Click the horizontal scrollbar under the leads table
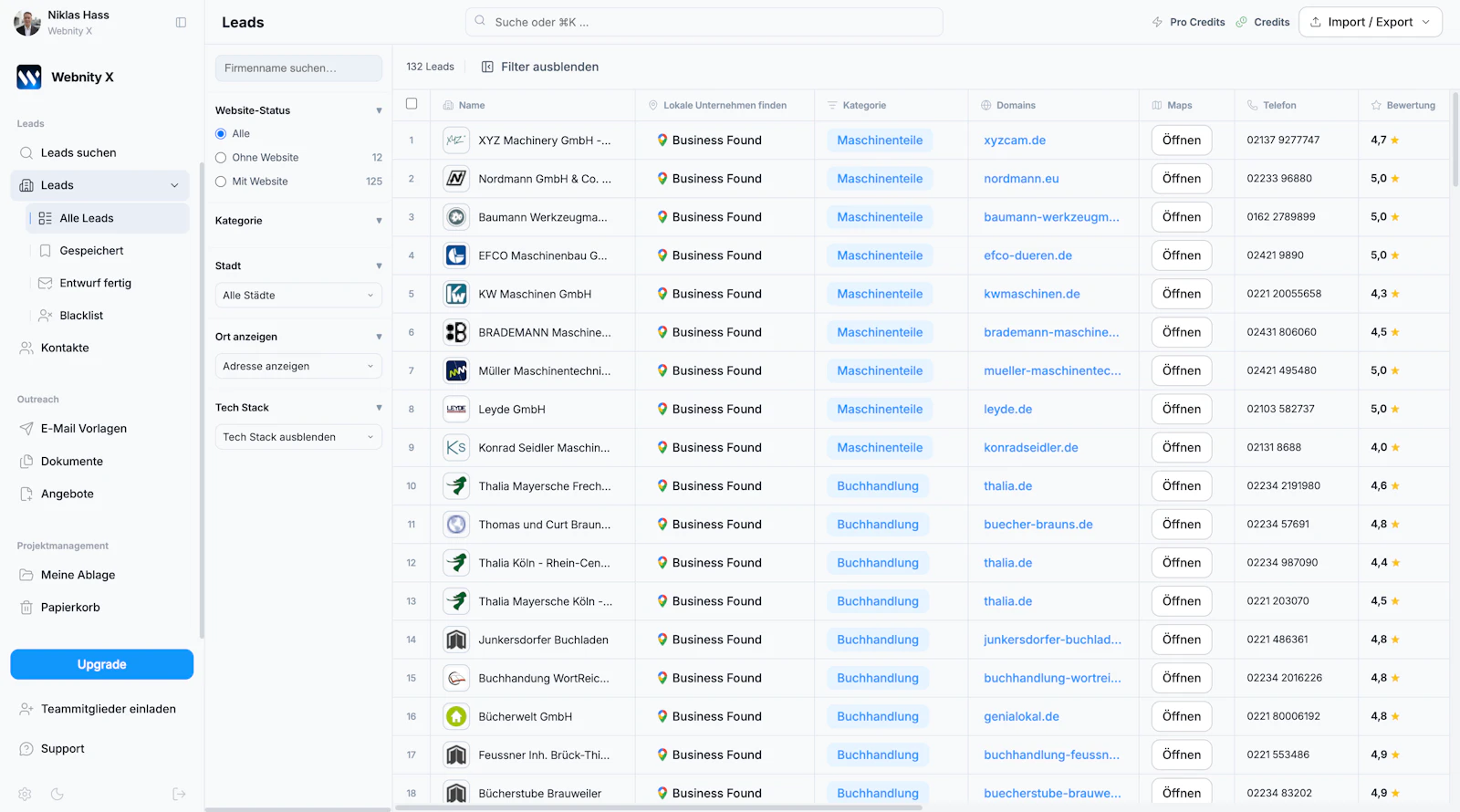Image resolution: width=1460 pixels, height=812 pixels. [658, 807]
